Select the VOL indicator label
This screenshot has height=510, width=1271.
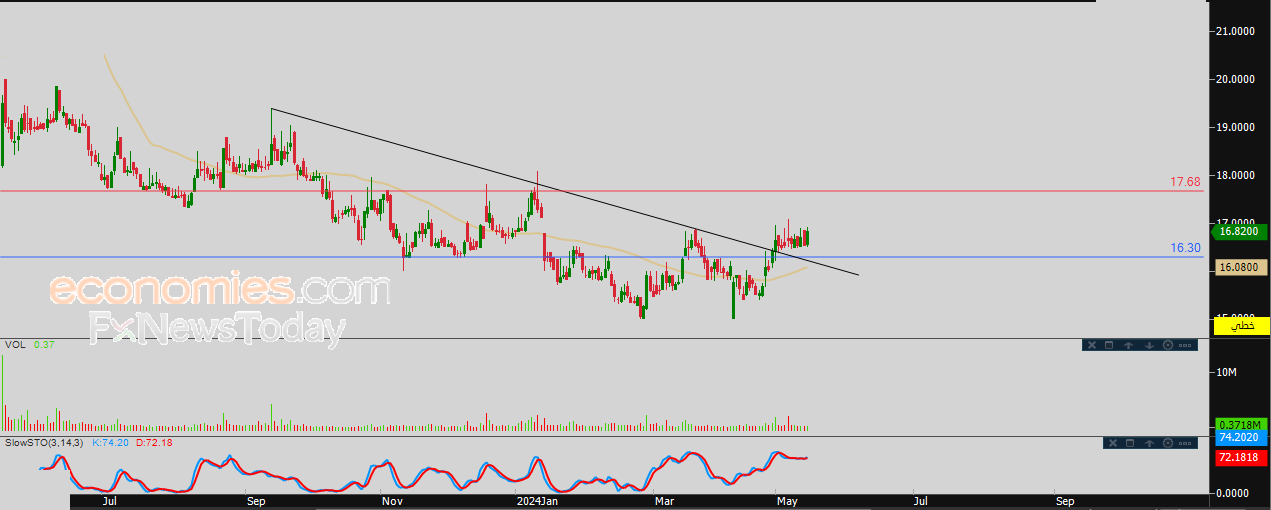[15, 345]
